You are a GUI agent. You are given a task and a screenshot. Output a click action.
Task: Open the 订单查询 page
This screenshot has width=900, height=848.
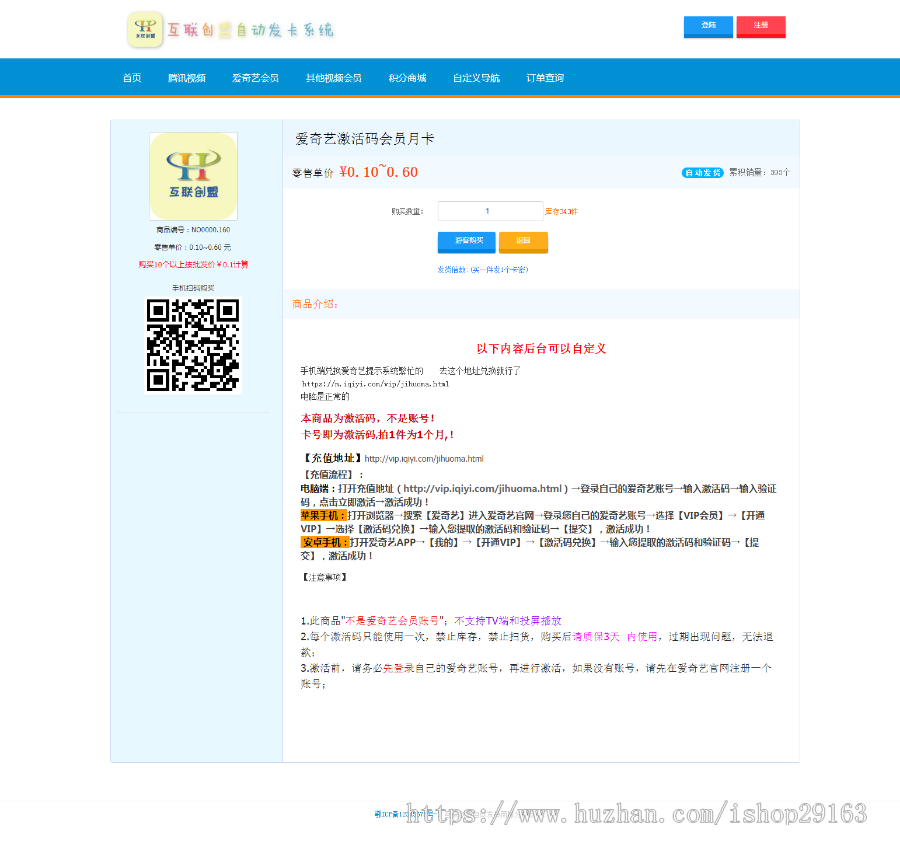545,78
